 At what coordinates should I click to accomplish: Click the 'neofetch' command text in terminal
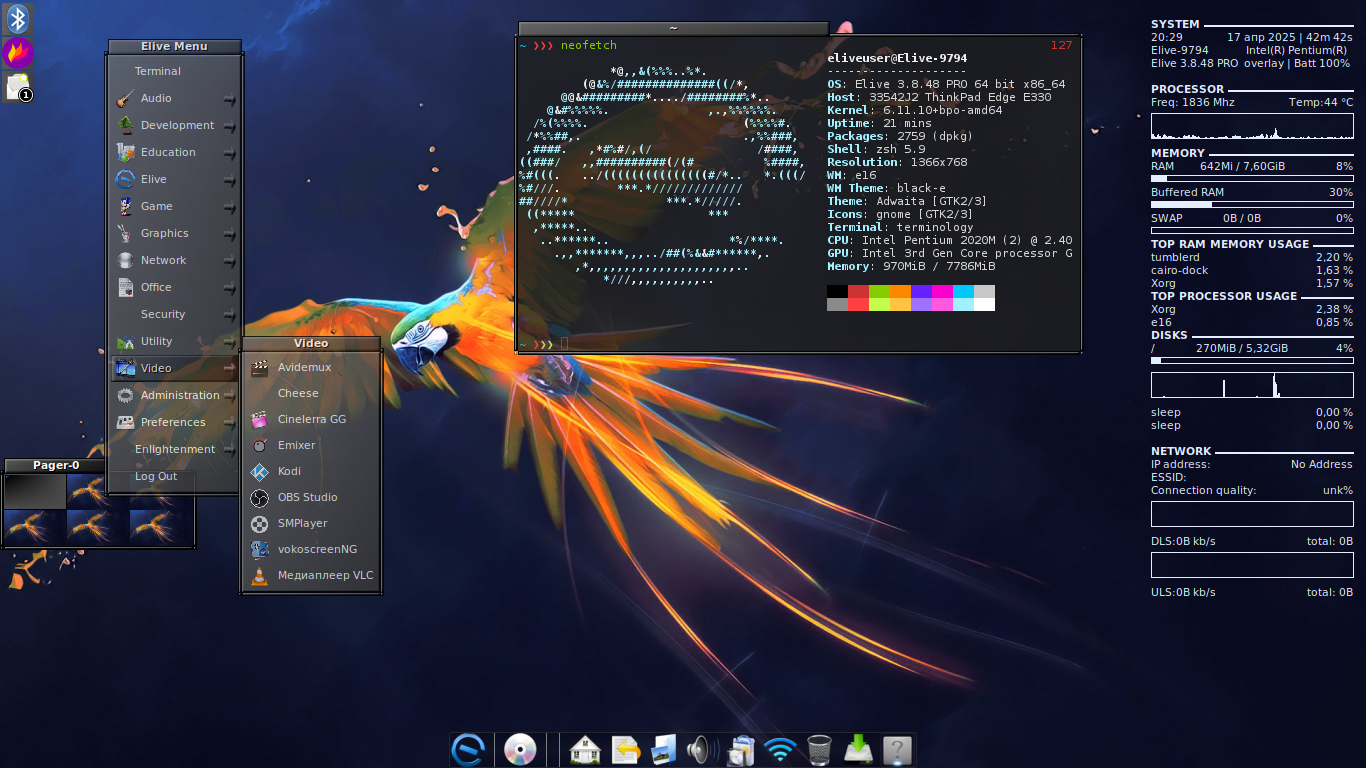(x=589, y=46)
